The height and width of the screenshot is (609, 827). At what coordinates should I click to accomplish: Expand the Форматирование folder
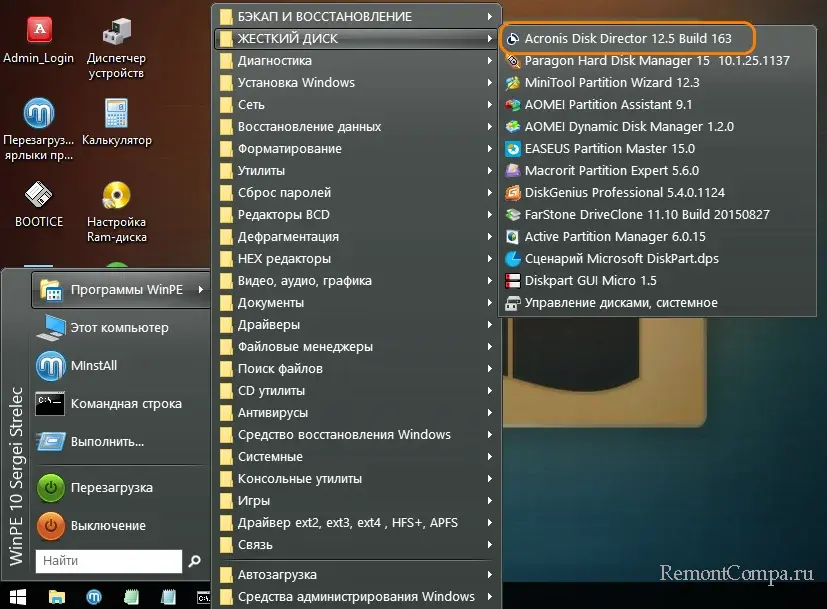[x=357, y=149]
